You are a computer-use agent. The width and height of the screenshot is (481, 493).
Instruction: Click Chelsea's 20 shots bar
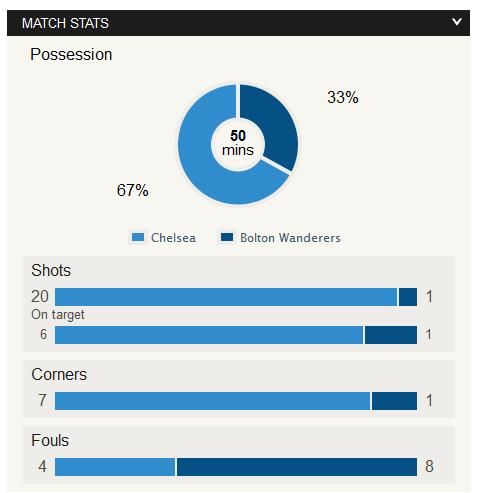pyautogui.click(x=226, y=297)
